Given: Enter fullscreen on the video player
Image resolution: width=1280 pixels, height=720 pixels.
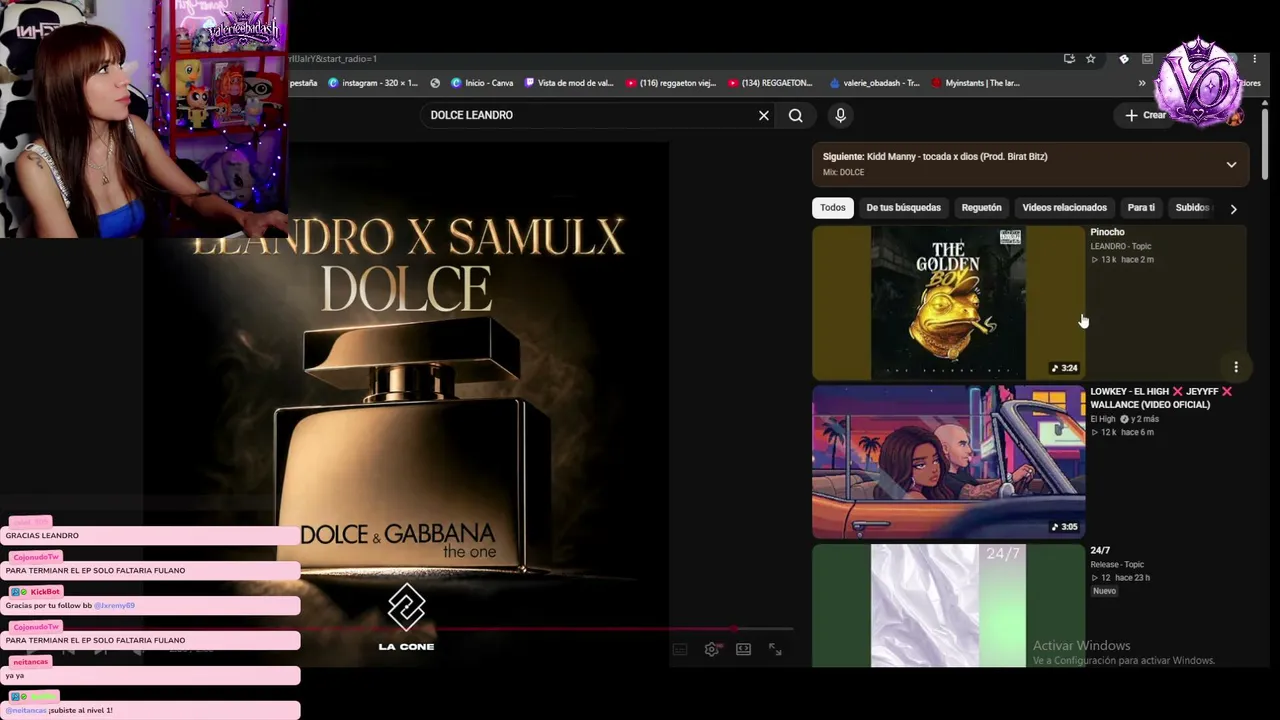Looking at the screenshot, I should click(x=775, y=650).
